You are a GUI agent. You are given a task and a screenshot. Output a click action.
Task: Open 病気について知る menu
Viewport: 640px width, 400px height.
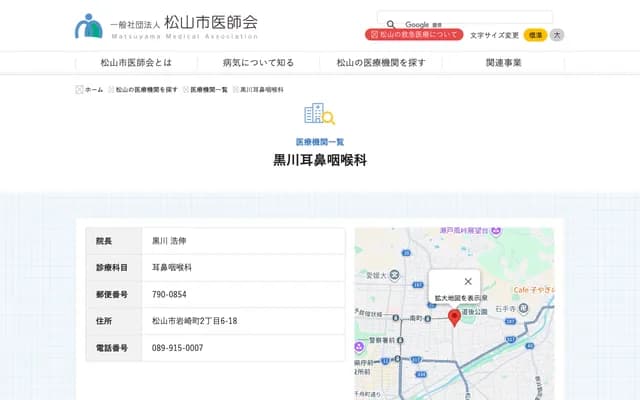click(258, 62)
